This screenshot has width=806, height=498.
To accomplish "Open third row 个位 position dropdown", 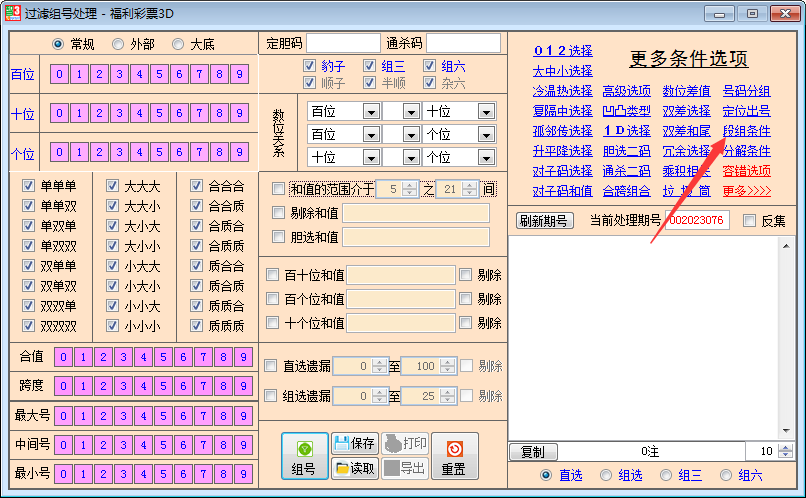I will point(486,157).
